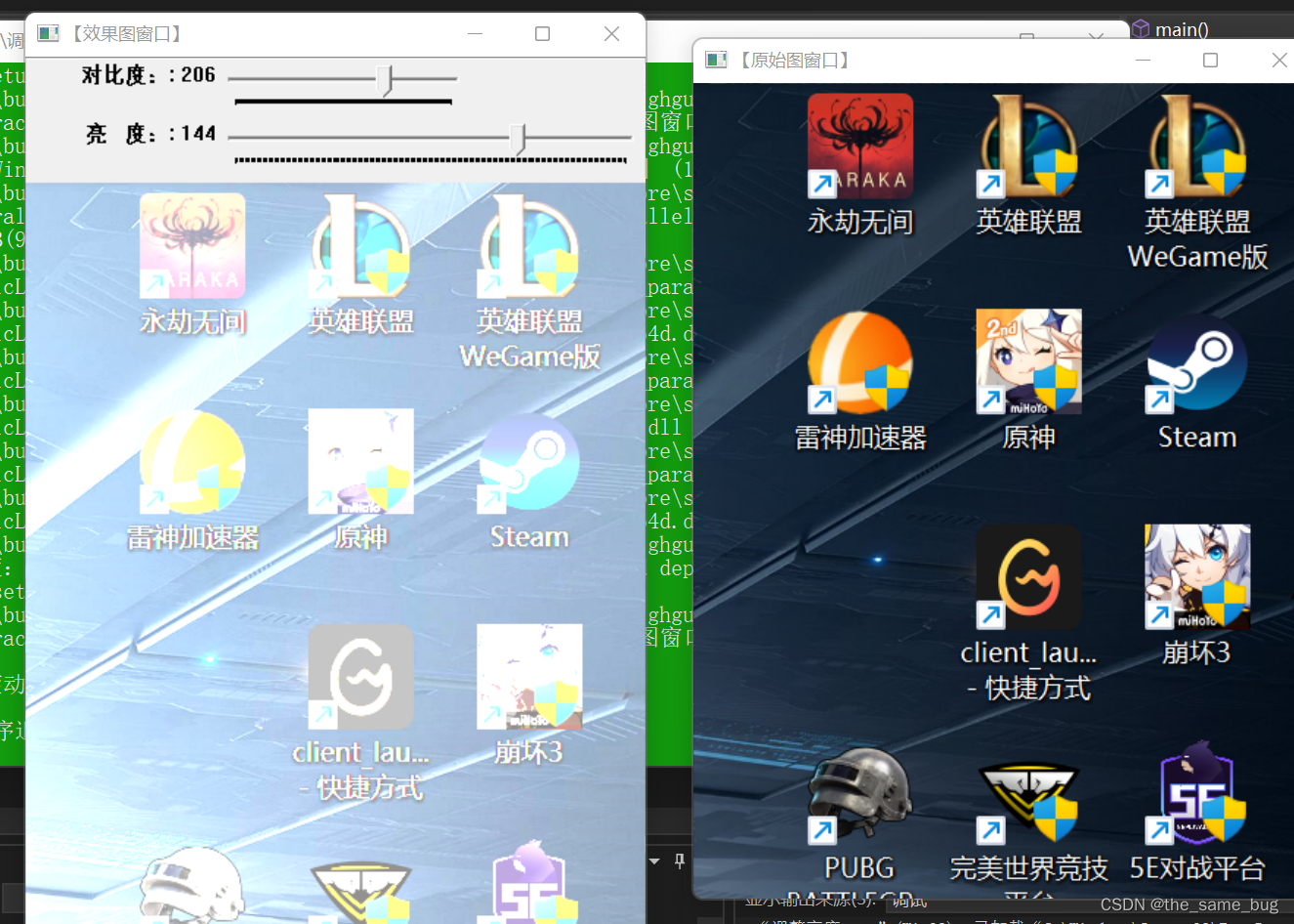The height and width of the screenshot is (924, 1294).
Task: Click the 效果图窗口 title bar app icon
Action: click(48, 33)
